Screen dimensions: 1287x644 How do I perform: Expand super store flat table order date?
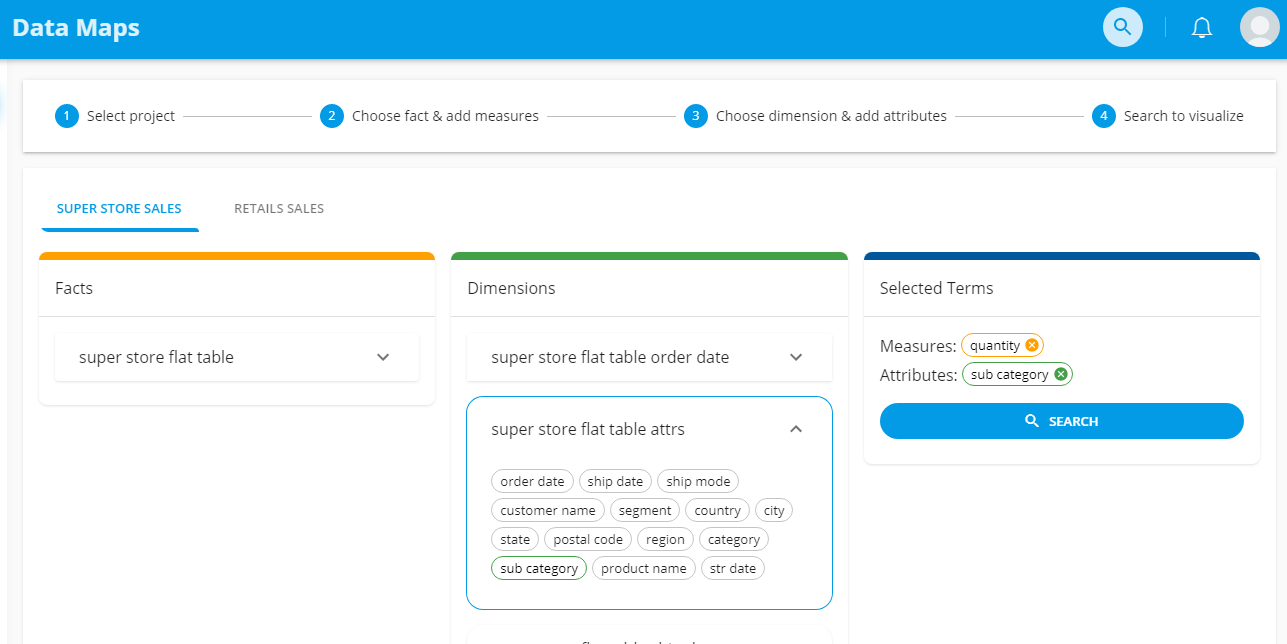tap(649, 357)
